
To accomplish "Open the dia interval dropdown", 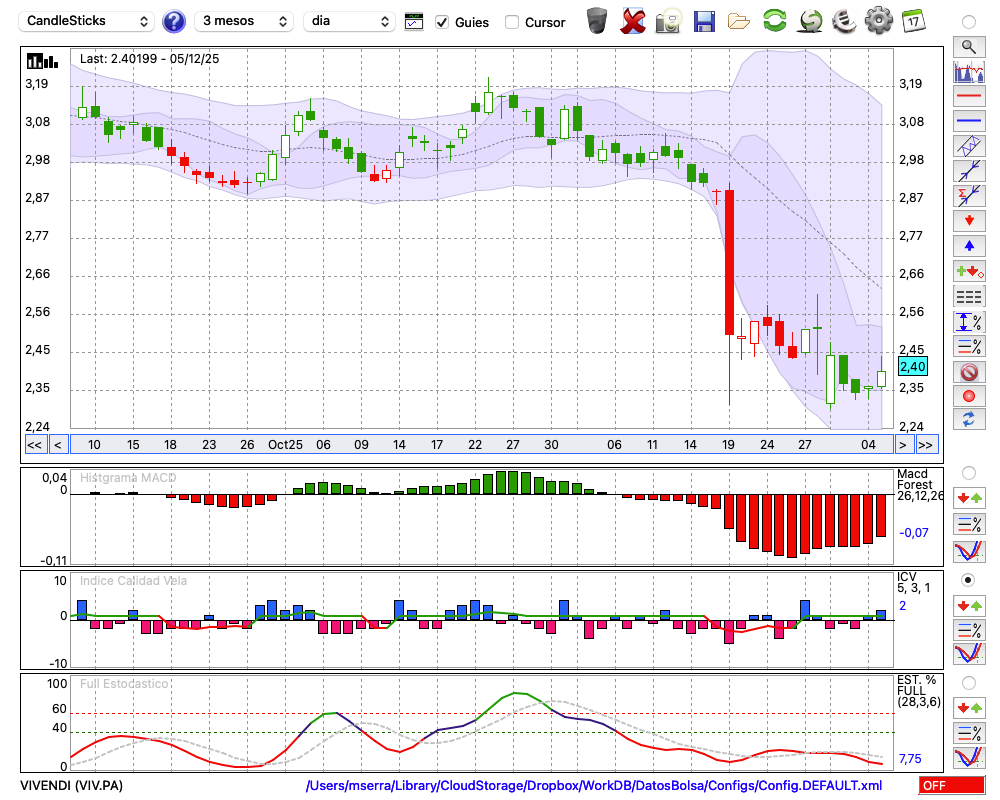I will [349, 21].
